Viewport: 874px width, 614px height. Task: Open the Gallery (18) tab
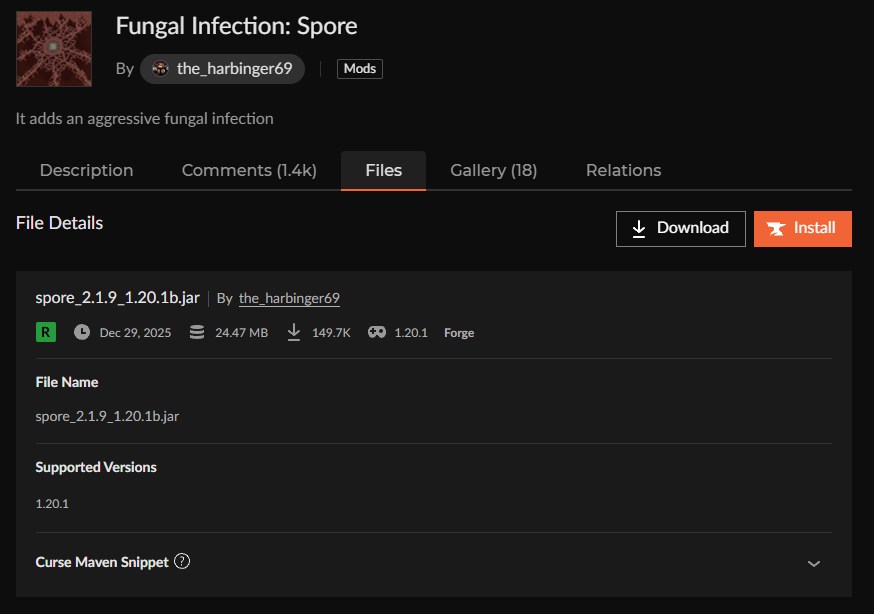pyautogui.click(x=493, y=170)
